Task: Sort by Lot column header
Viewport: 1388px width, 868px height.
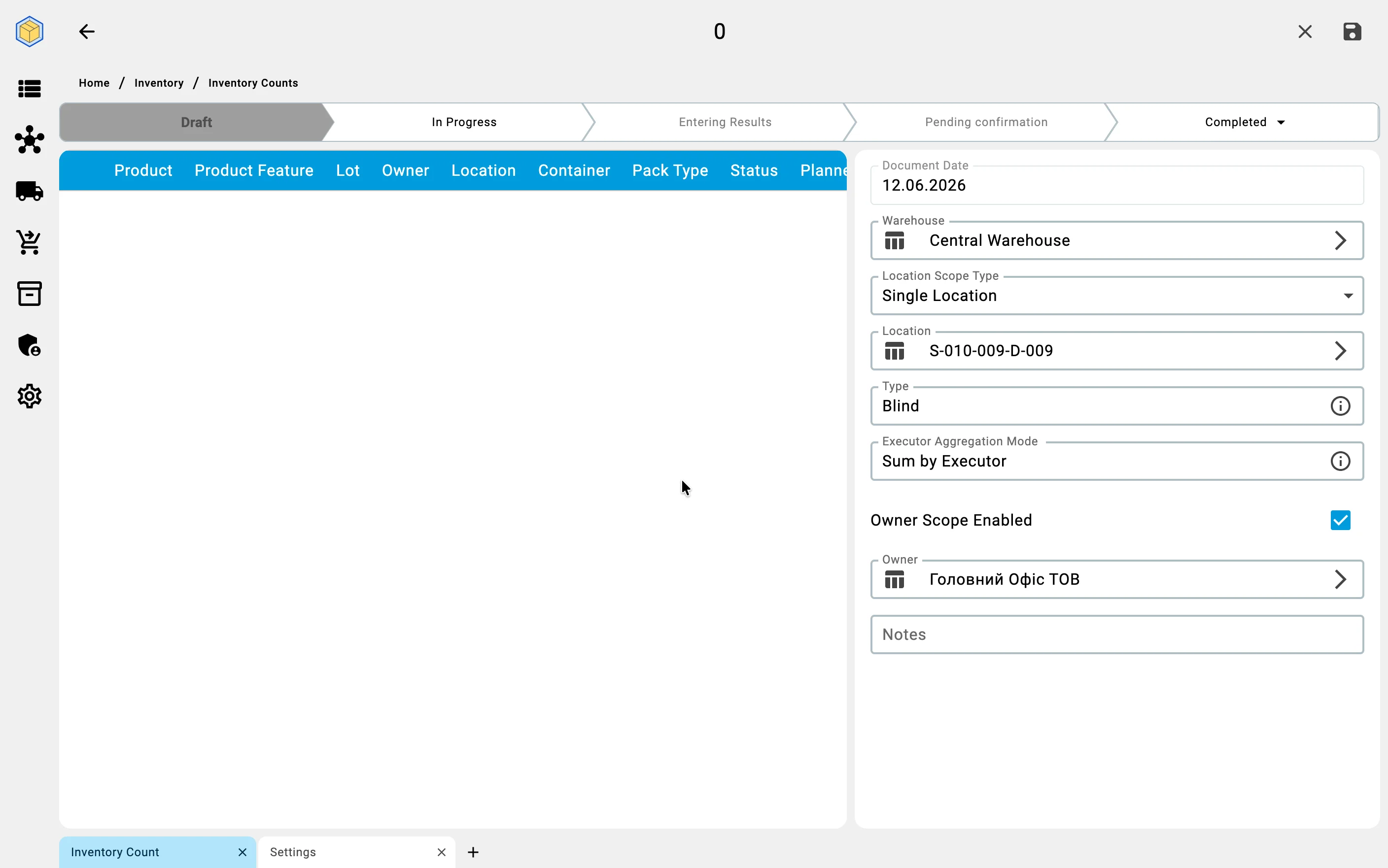Action: [347, 170]
